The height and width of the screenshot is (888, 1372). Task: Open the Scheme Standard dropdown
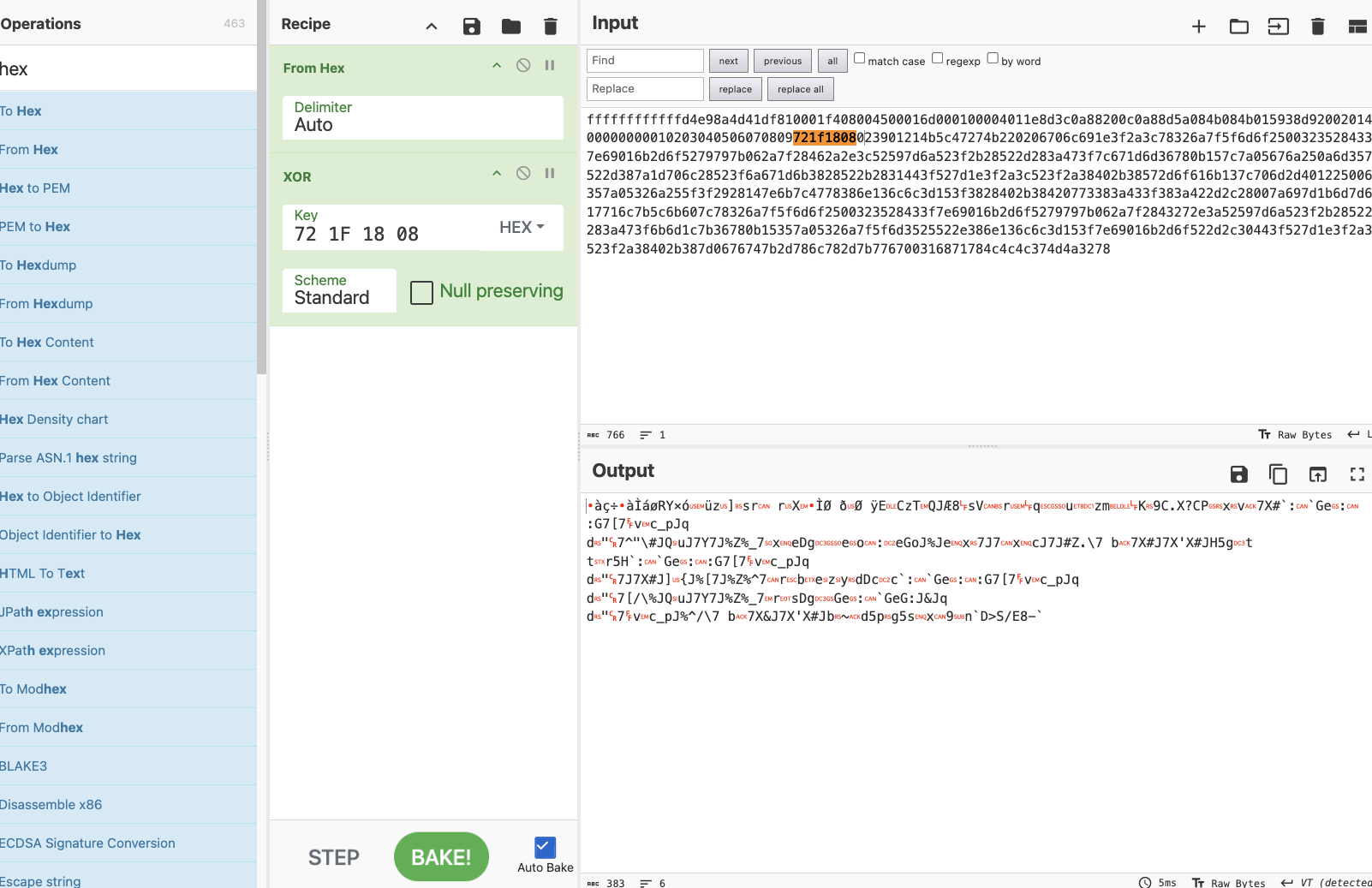339,290
